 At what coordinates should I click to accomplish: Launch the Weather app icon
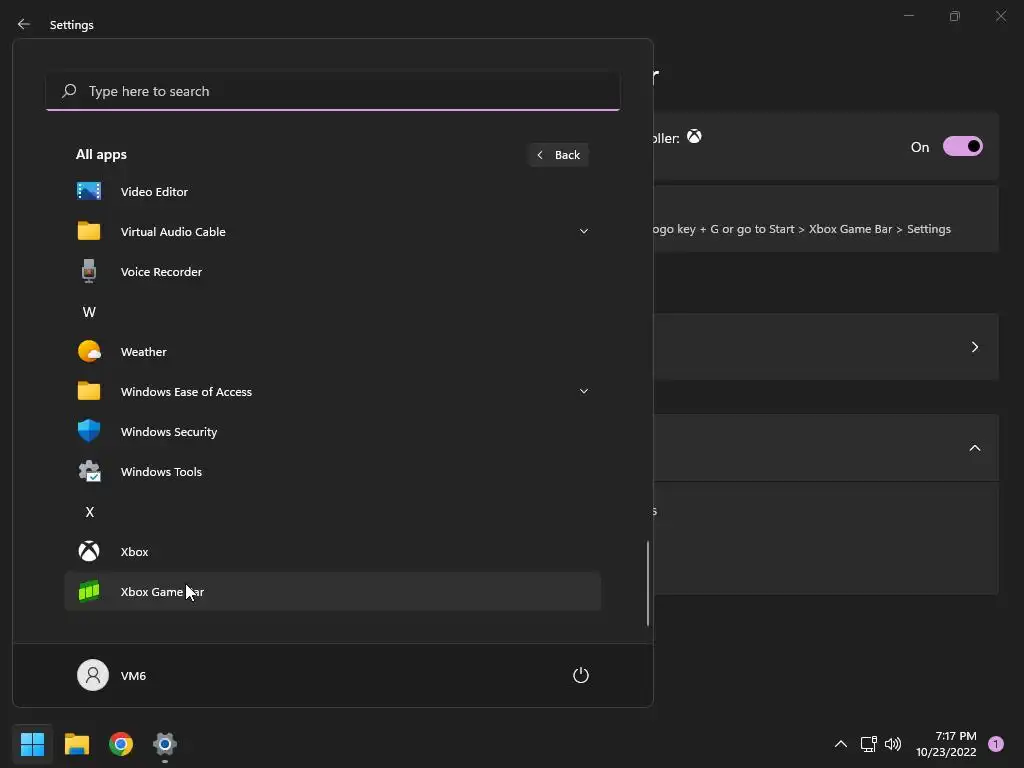tap(89, 351)
